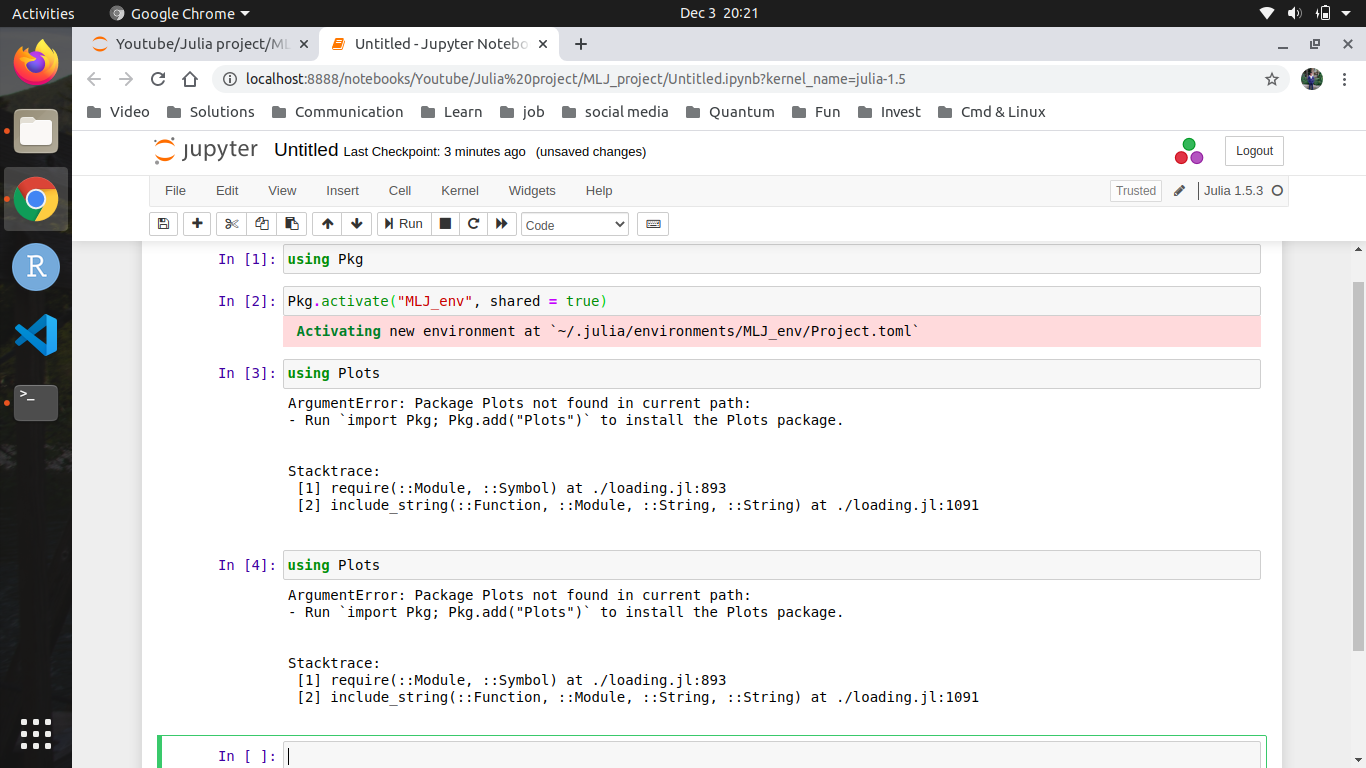Open the Video bookmarks folder
1366x768 pixels.
pyautogui.click(x=118, y=112)
